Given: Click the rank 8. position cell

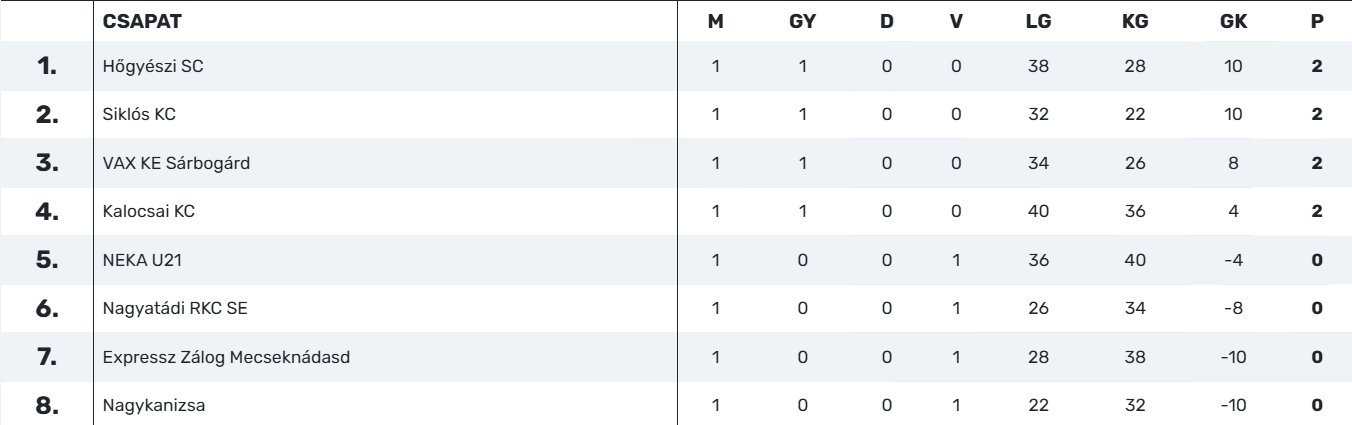Looking at the screenshot, I should [48, 404].
